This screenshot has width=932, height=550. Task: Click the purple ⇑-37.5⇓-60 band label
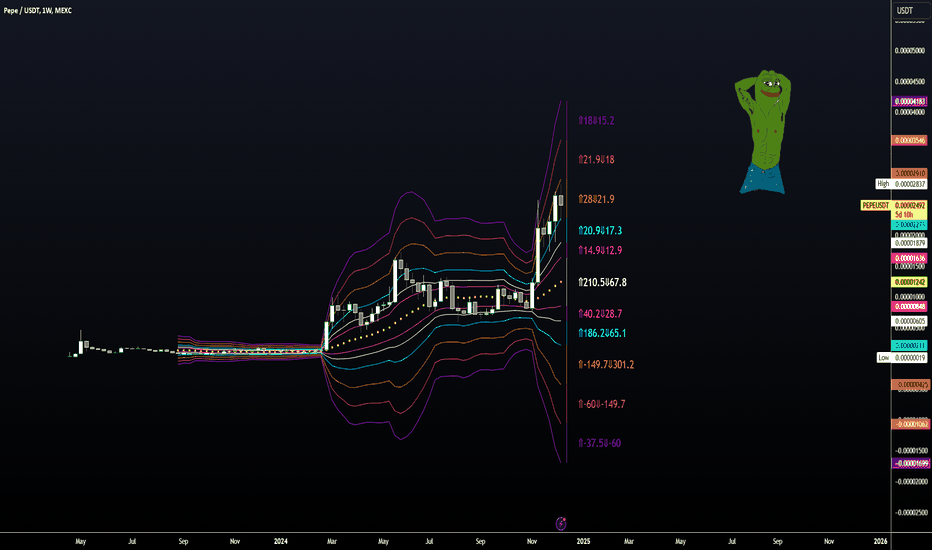[600, 443]
